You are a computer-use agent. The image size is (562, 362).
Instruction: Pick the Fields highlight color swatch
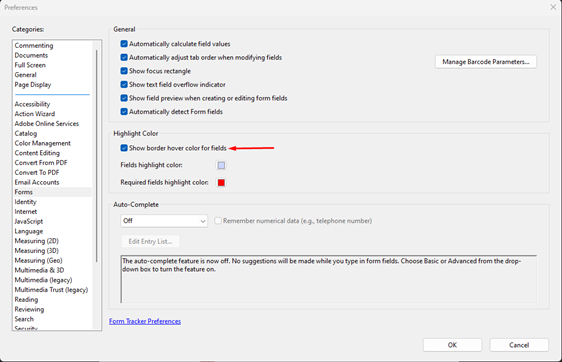pos(221,165)
